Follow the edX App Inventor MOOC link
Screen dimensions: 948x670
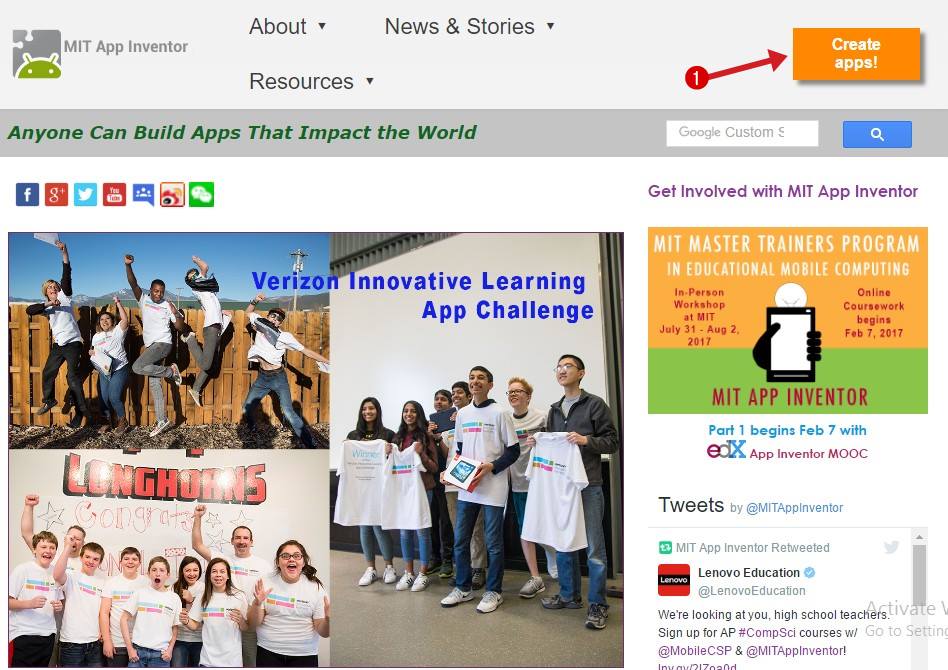pyautogui.click(x=788, y=452)
